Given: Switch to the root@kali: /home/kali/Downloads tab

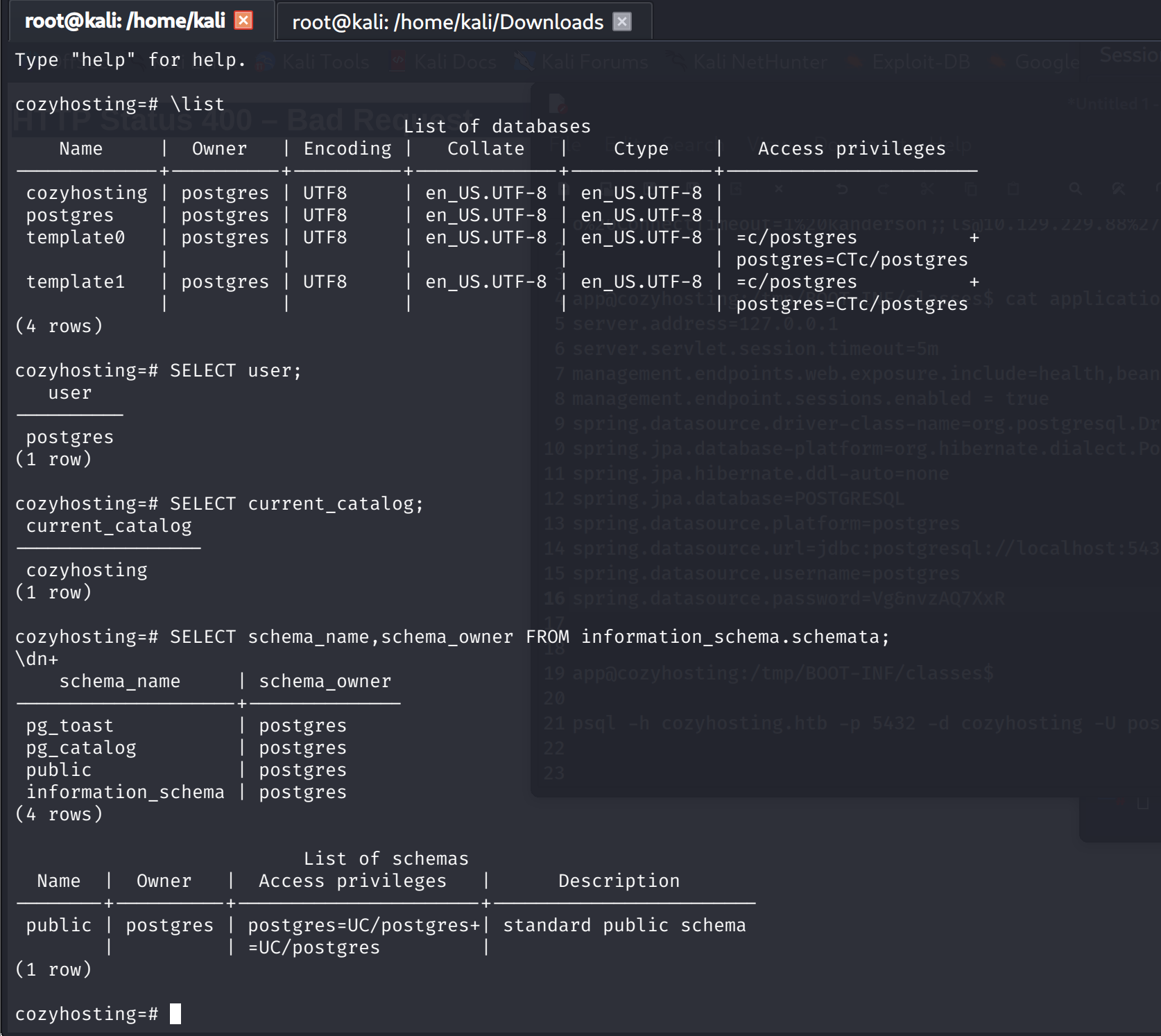Looking at the screenshot, I should pos(447,22).
